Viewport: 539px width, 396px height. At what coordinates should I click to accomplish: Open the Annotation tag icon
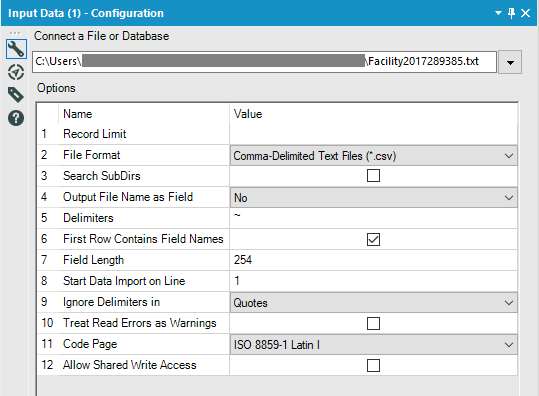(16, 95)
